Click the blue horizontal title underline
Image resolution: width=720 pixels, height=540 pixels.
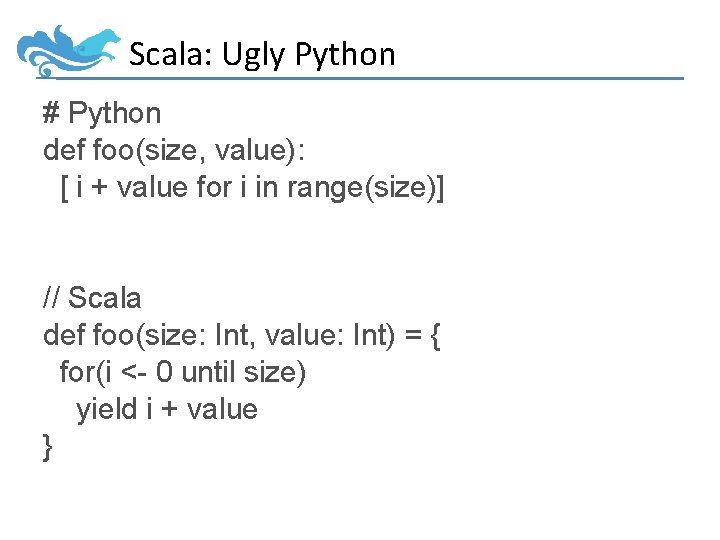tap(400, 78)
